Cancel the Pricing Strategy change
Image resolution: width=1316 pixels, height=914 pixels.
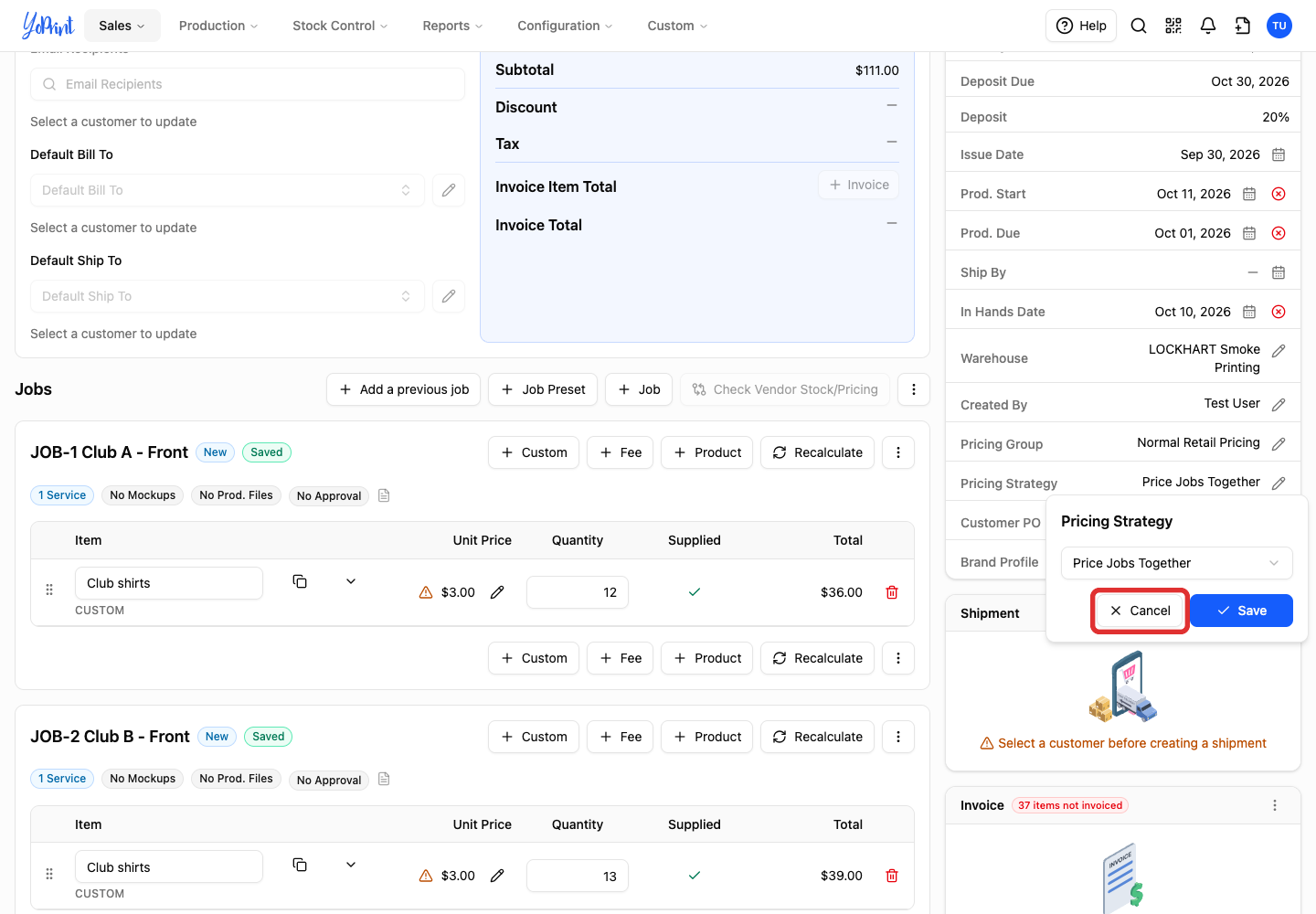(1140, 611)
